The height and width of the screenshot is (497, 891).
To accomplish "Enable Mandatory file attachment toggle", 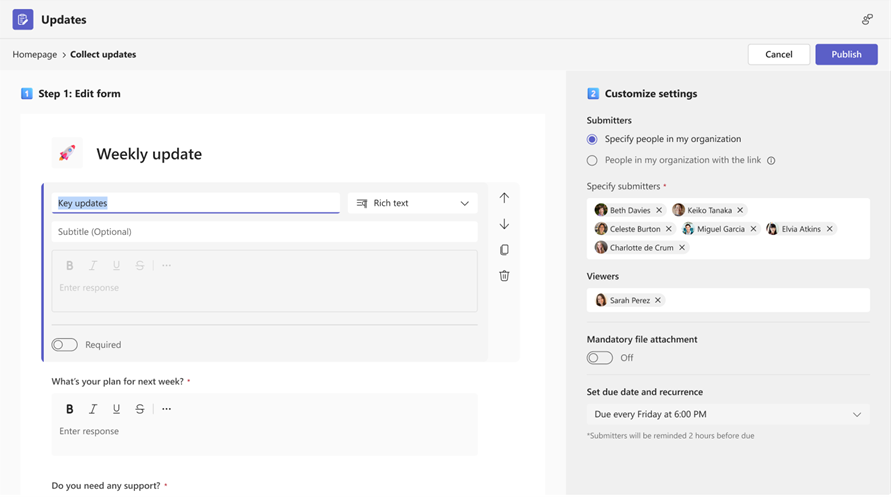I will coord(599,358).
